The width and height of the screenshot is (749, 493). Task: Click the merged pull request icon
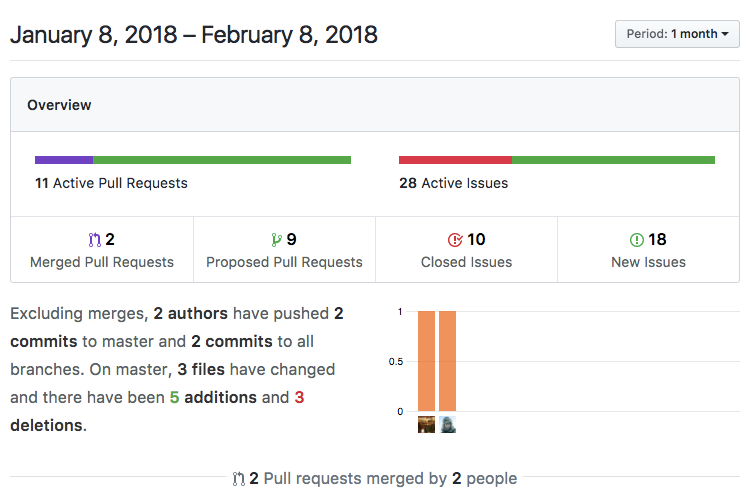tap(95, 240)
